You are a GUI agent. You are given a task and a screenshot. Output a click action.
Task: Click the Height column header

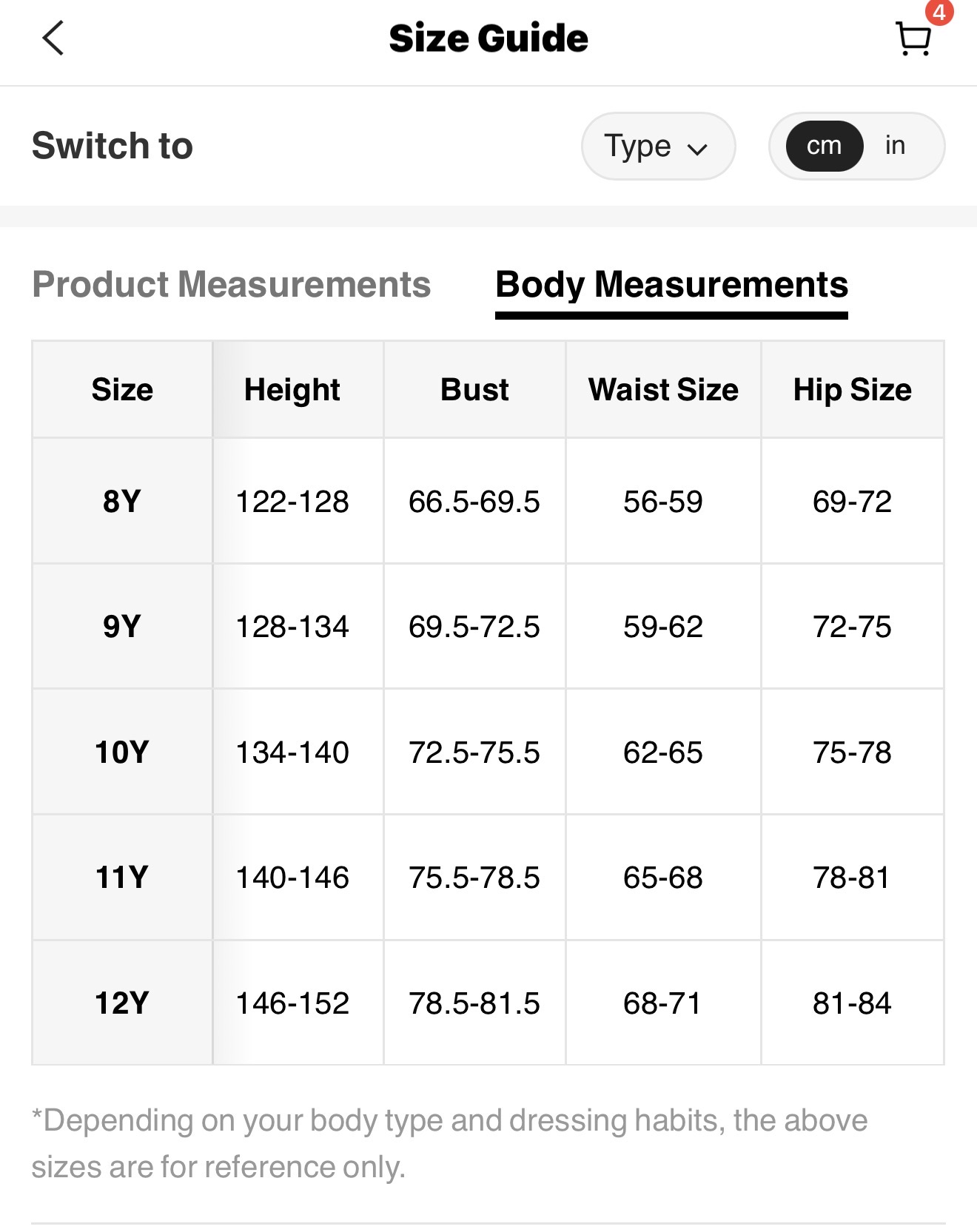(x=292, y=390)
